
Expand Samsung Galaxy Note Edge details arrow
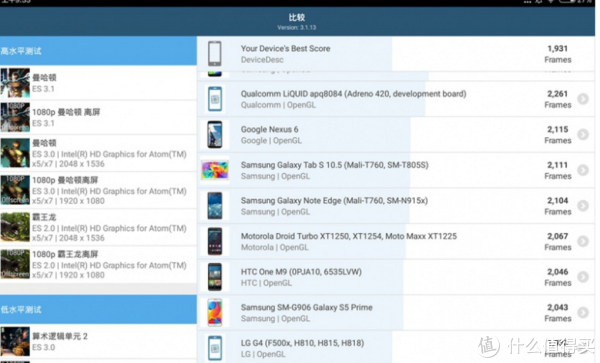point(583,206)
